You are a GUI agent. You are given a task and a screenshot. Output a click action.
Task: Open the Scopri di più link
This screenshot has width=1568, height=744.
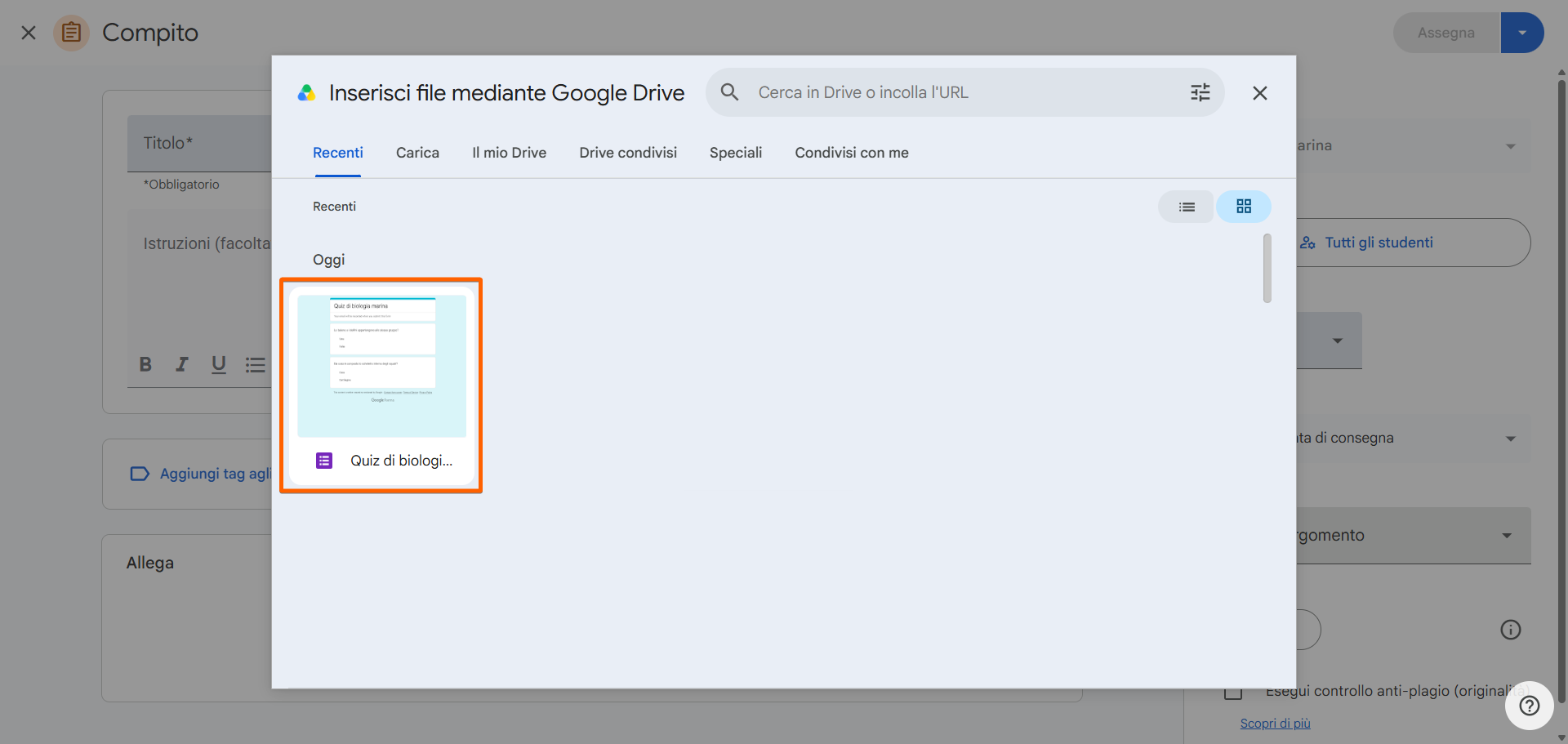tap(1275, 724)
